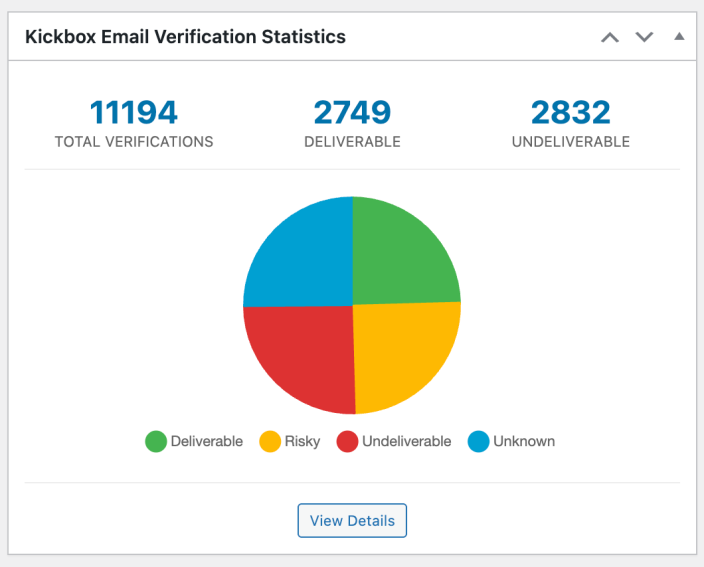
Task: Select the yellow pie slice
Action: pos(400,352)
